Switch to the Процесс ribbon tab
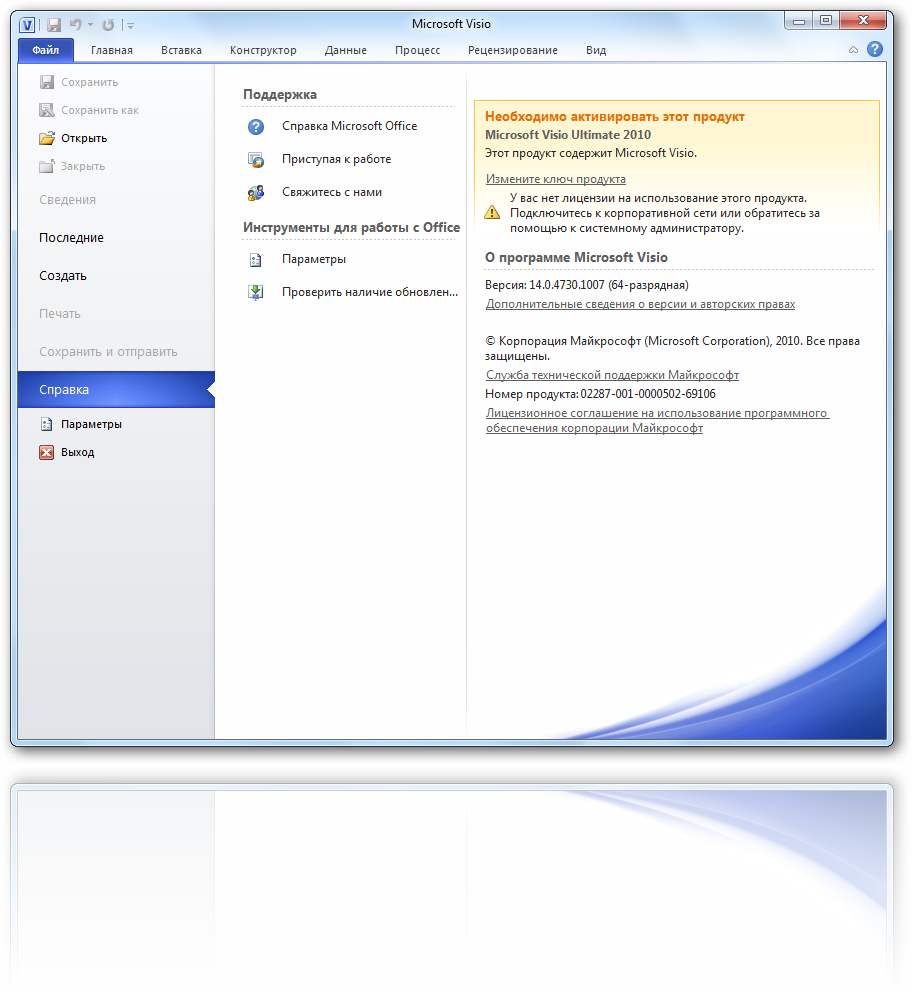Image resolution: width=912 pixels, height=994 pixels. (x=417, y=50)
